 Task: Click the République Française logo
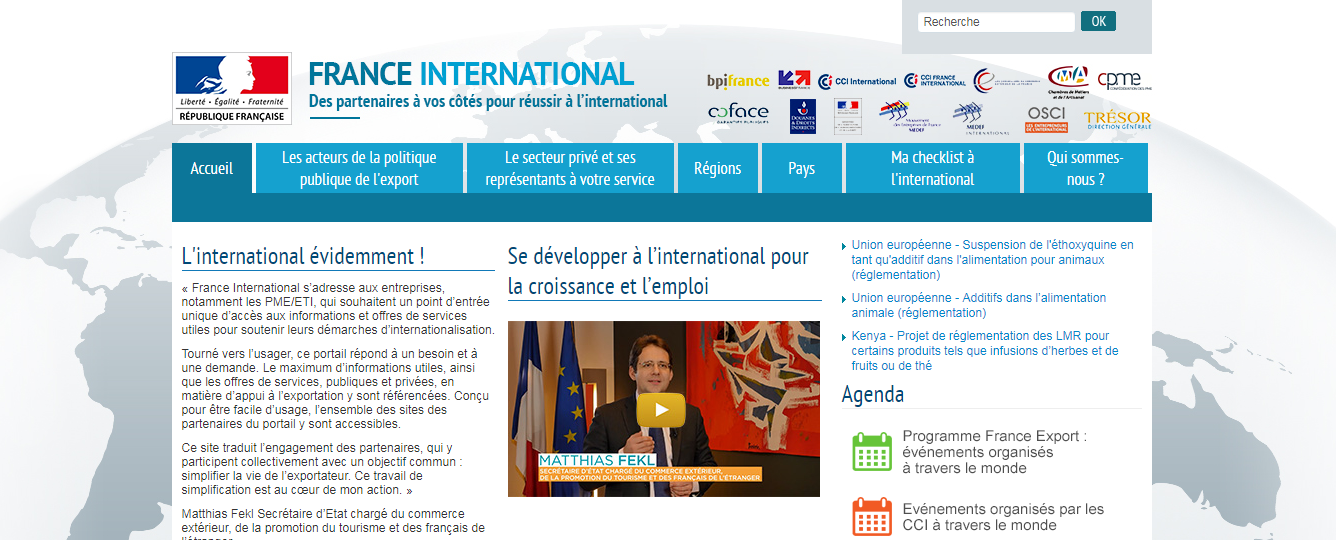(x=232, y=89)
